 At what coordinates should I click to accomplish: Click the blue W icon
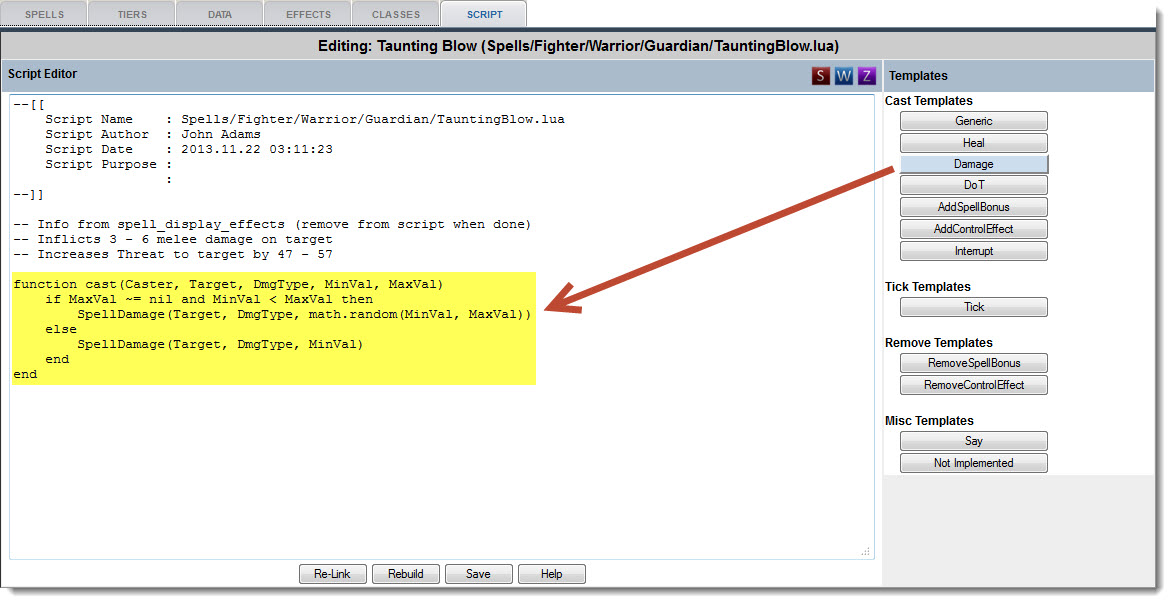tap(844, 76)
